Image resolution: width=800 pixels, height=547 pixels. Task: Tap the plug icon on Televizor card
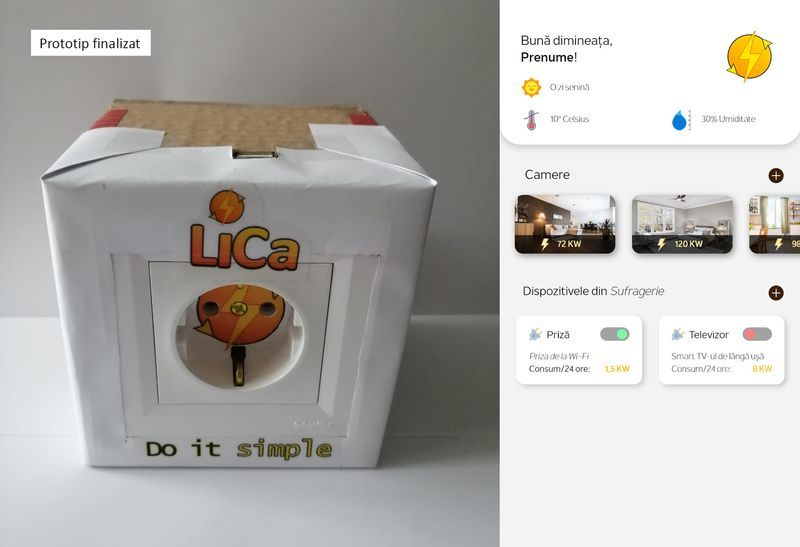(x=677, y=335)
